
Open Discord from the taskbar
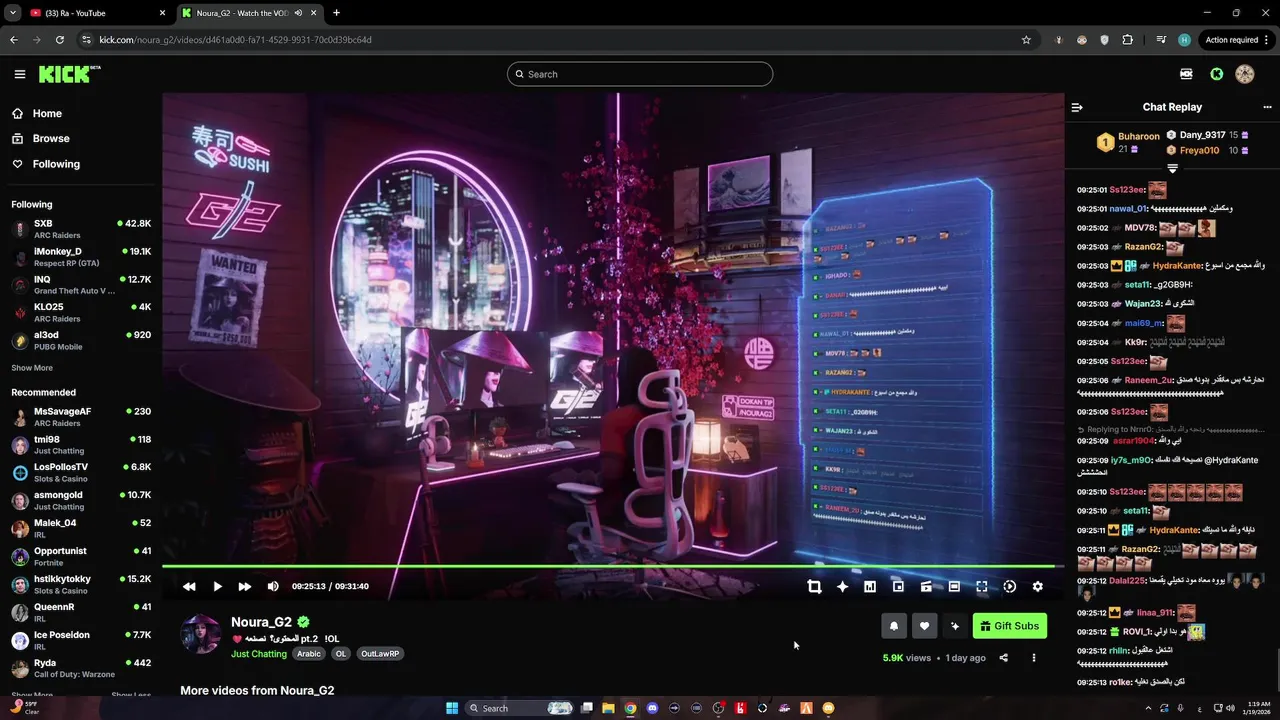(x=653, y=708)
